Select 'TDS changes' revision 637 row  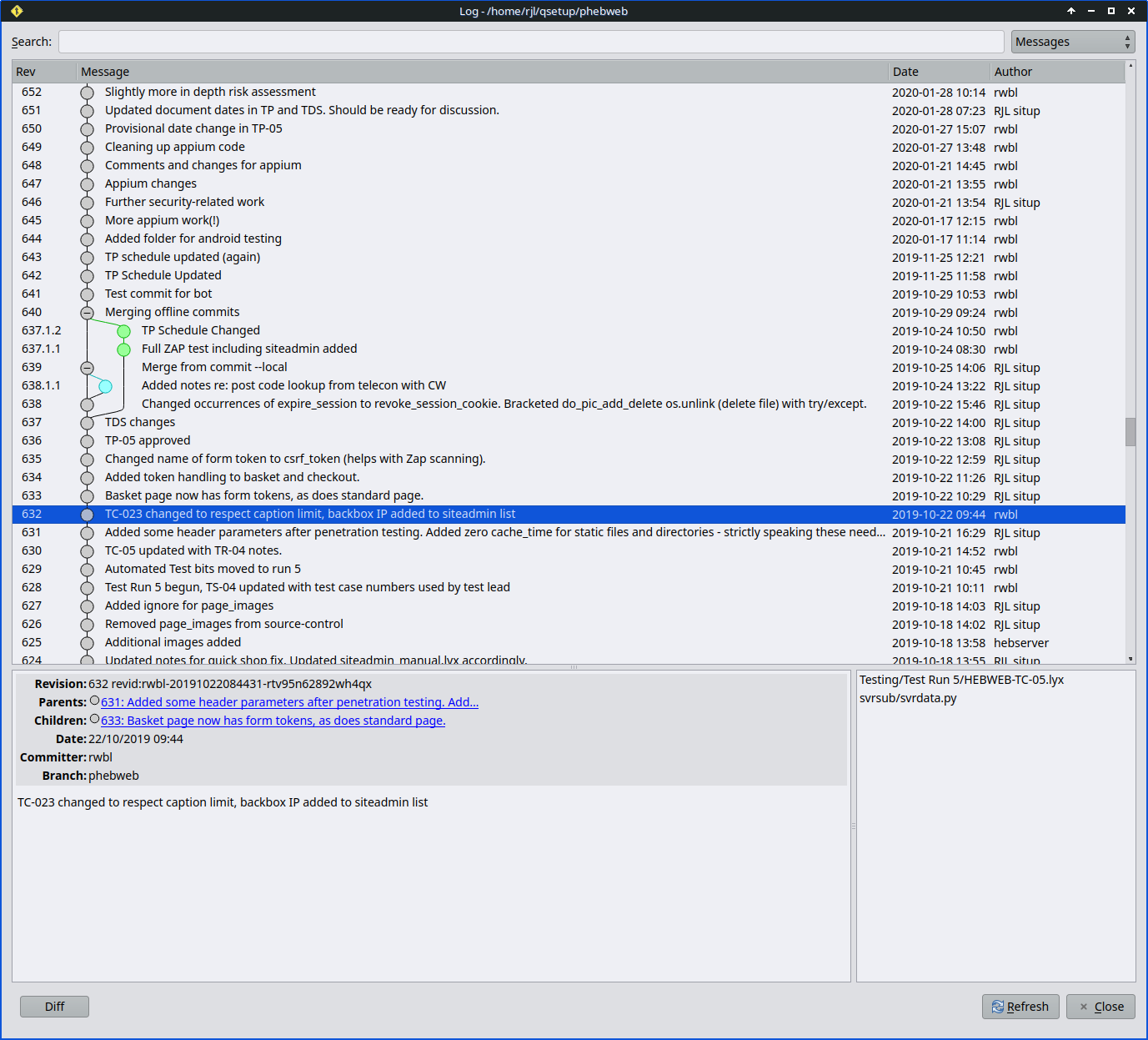pos(569,422)
